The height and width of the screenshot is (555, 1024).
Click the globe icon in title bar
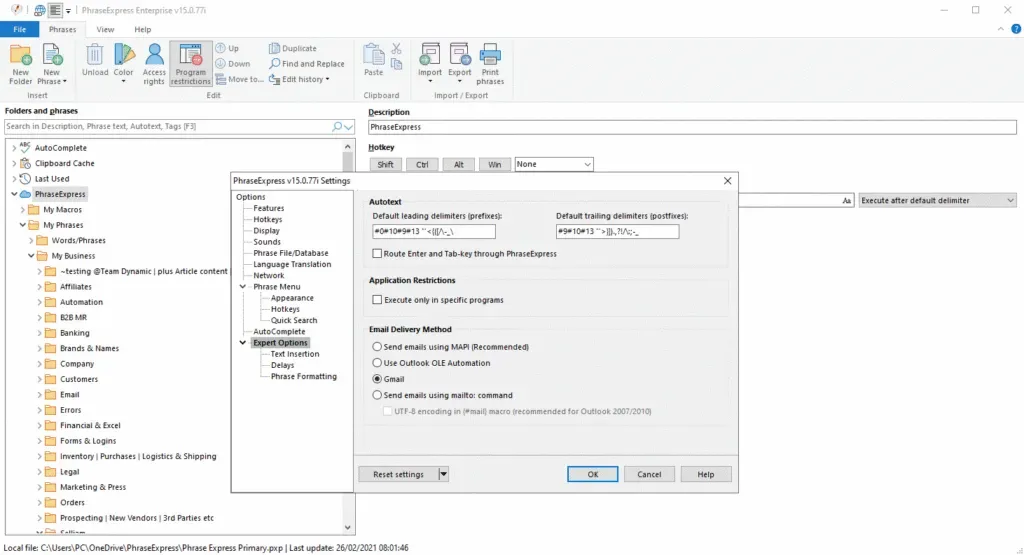(x=40, y=10)
